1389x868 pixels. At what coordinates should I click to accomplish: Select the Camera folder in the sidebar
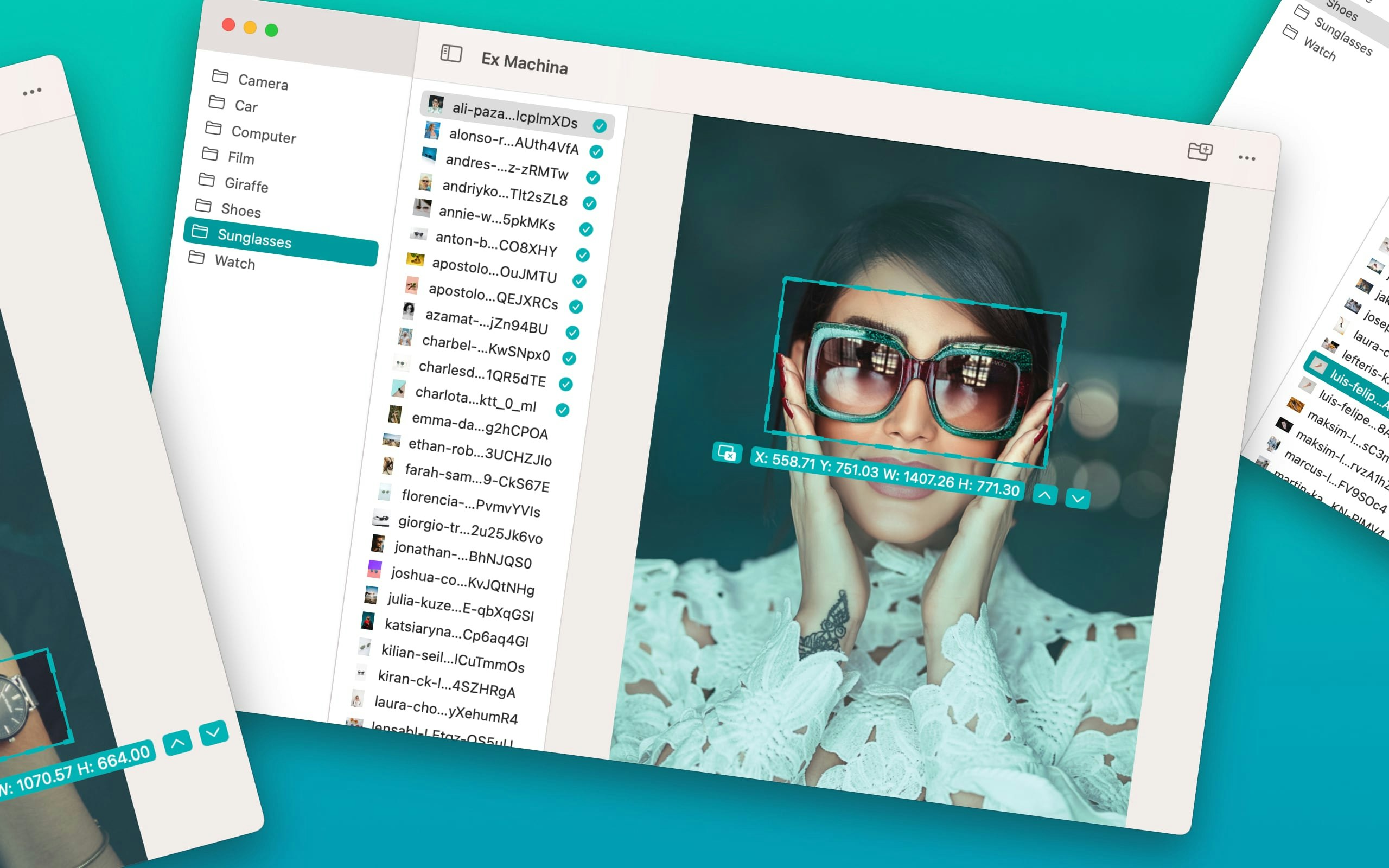tap(250, 80)
